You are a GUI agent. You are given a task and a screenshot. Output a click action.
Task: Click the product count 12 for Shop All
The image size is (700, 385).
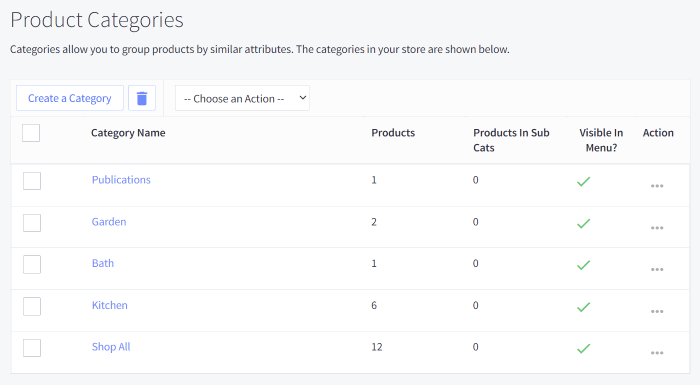[377, 347]
